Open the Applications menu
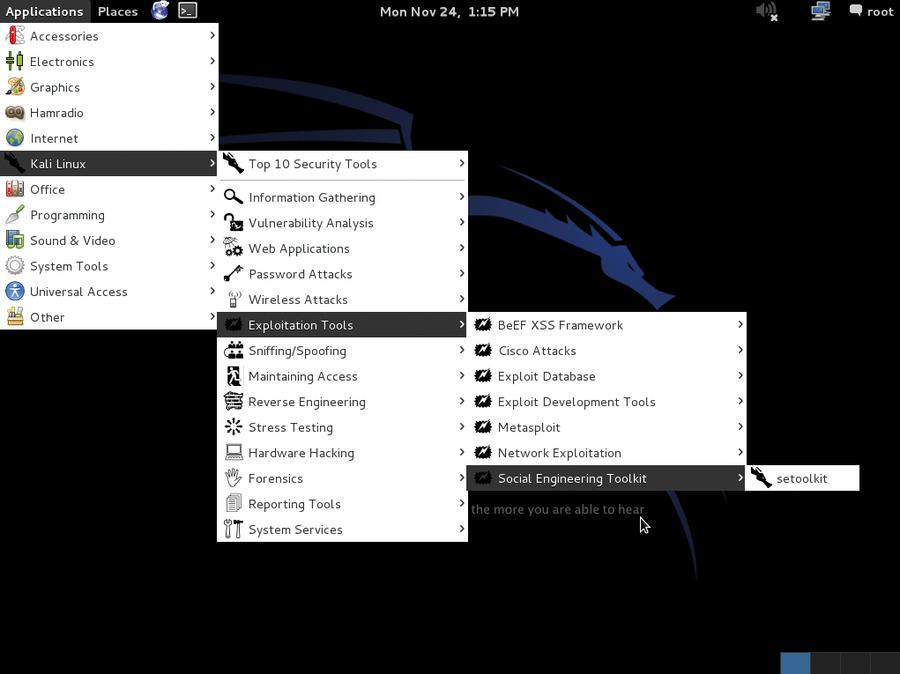This screenshot has height=674, width=900. 44,11
